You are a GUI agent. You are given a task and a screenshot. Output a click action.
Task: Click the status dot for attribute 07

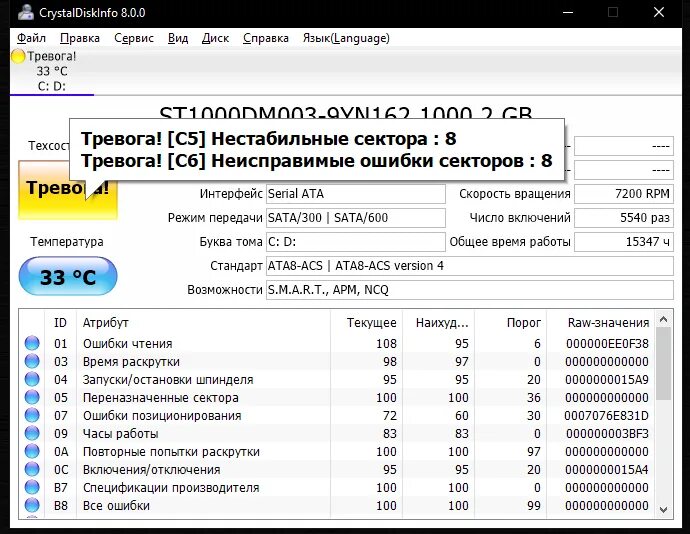point(32,415)
